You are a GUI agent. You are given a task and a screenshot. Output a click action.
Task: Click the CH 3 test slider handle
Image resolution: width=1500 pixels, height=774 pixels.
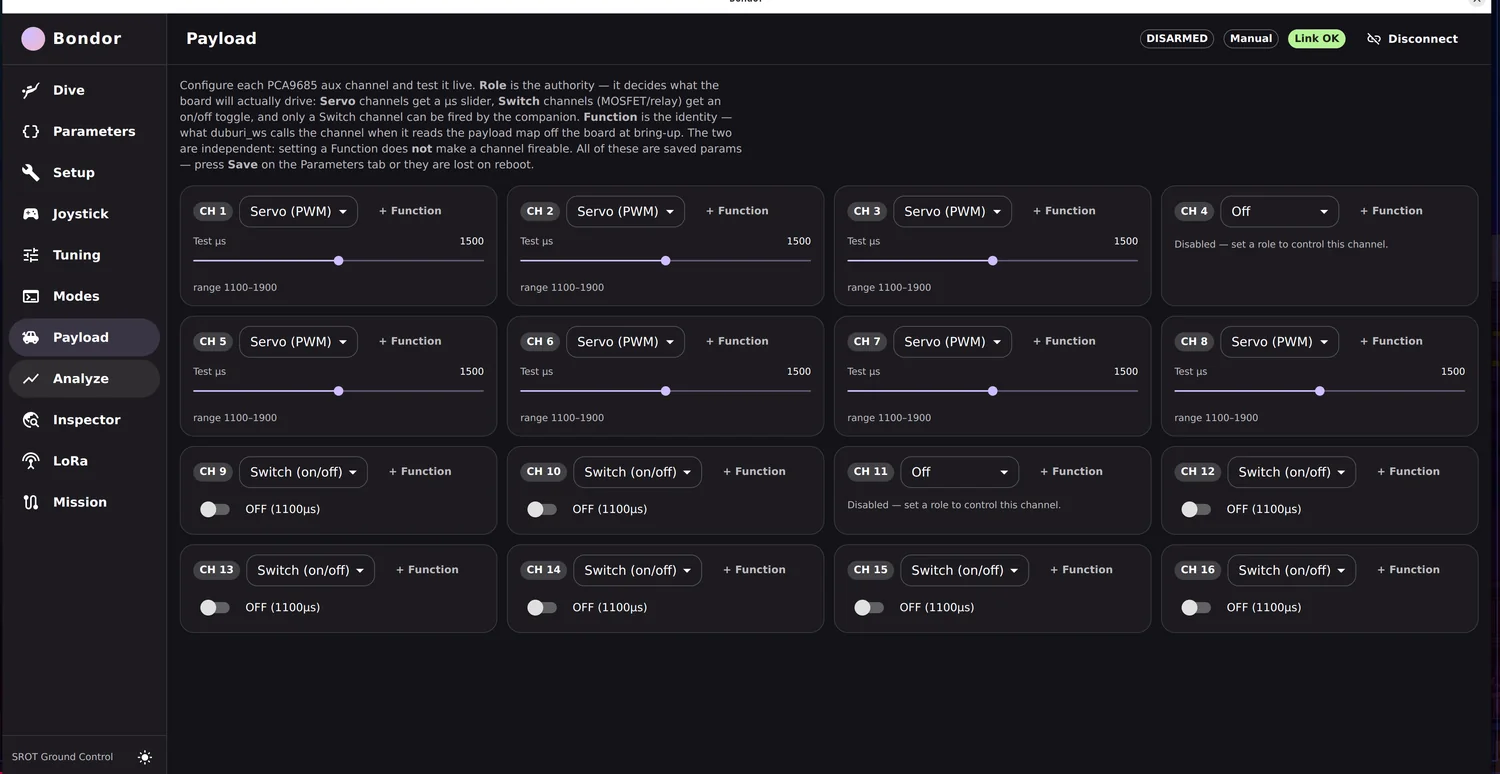point(993,261)
